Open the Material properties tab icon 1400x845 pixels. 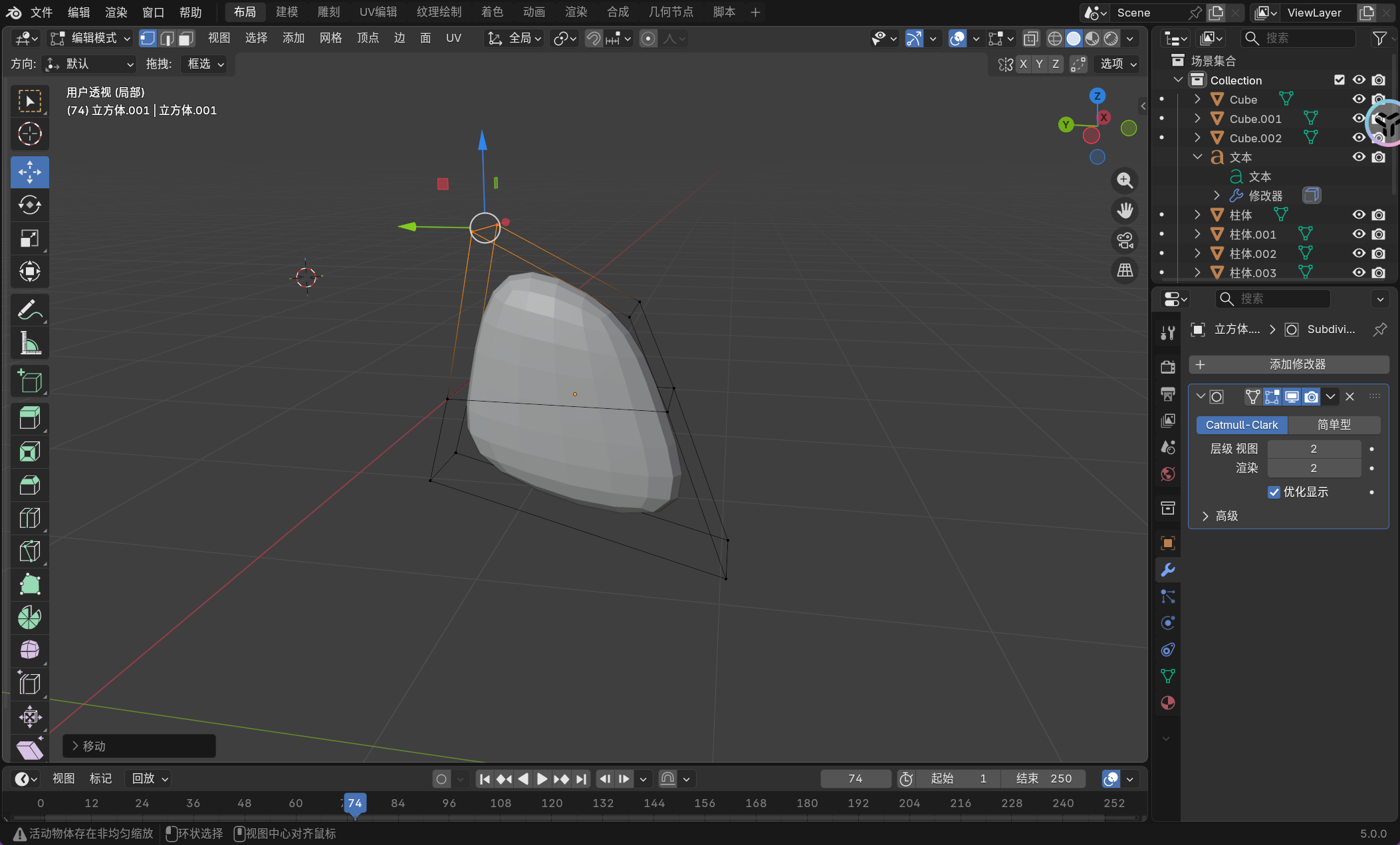(1167, 703)
